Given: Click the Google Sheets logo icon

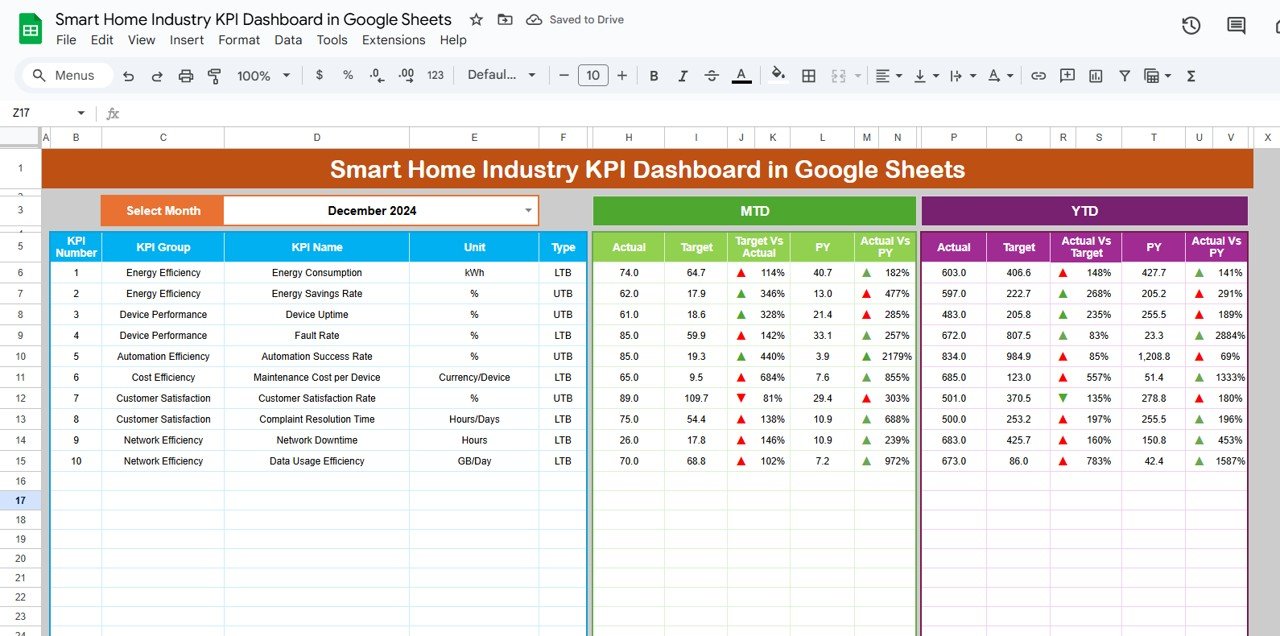Looking at the screenshot, I should (x=30, y=29).
